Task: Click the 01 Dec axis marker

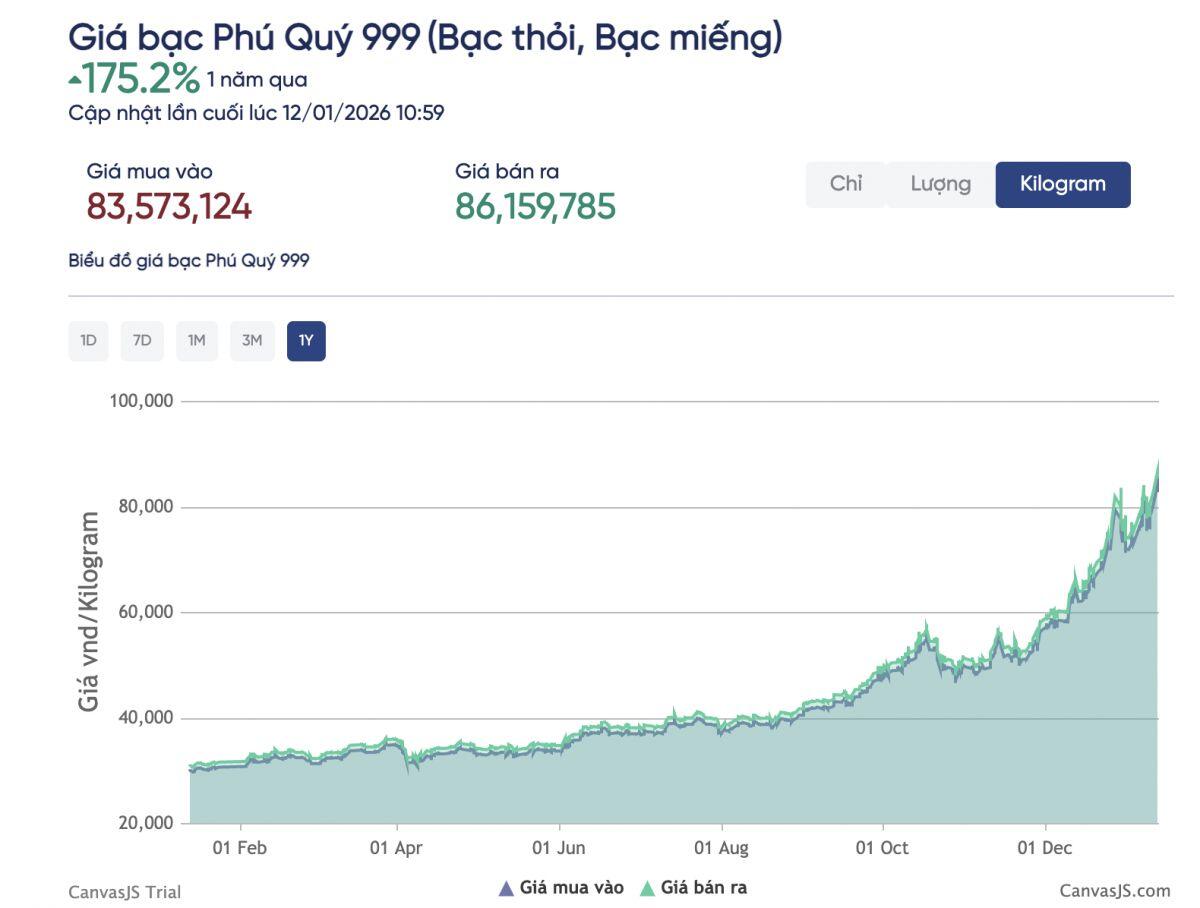Action: click(x=1045, y=848)
